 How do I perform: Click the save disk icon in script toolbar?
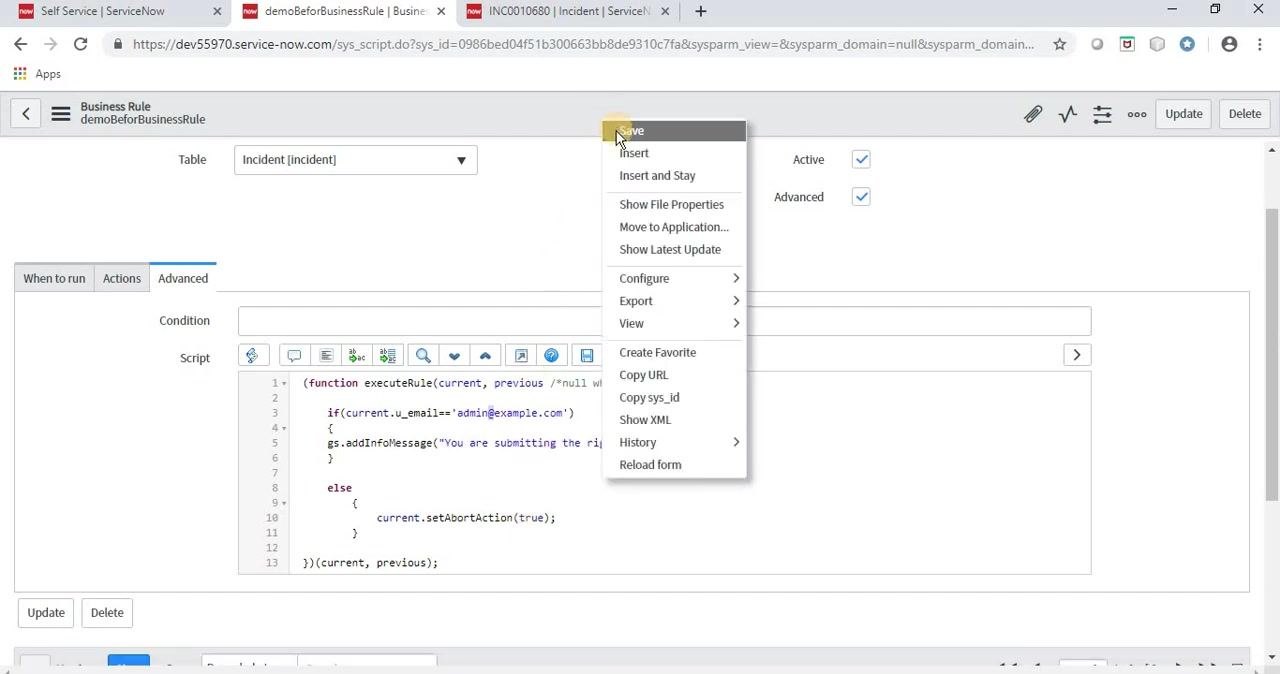587,355
